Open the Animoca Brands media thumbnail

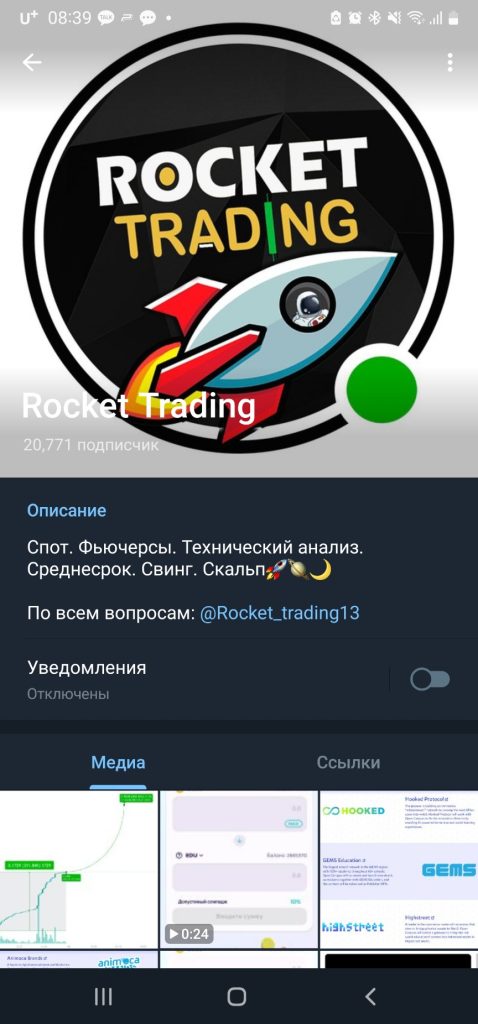click(x=79, y=959)
